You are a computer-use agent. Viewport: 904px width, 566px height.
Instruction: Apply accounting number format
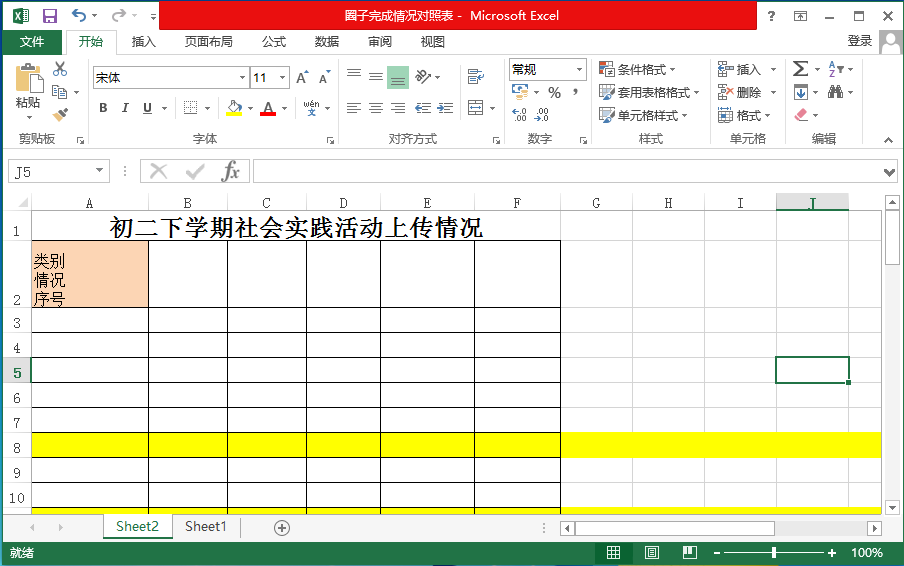point(520,92)
